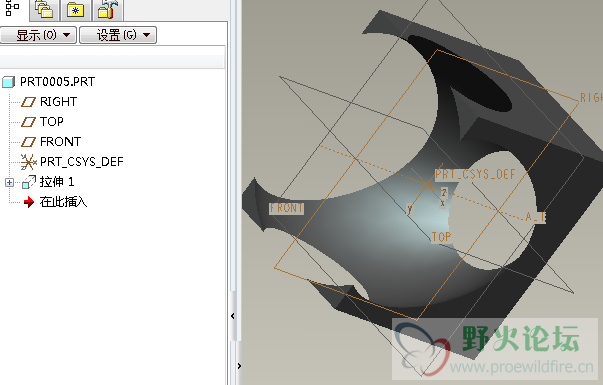The height and width of the screenshot is (385, 603).
Task: Select the TOP datum plane icon
Action: pos(28,122)
